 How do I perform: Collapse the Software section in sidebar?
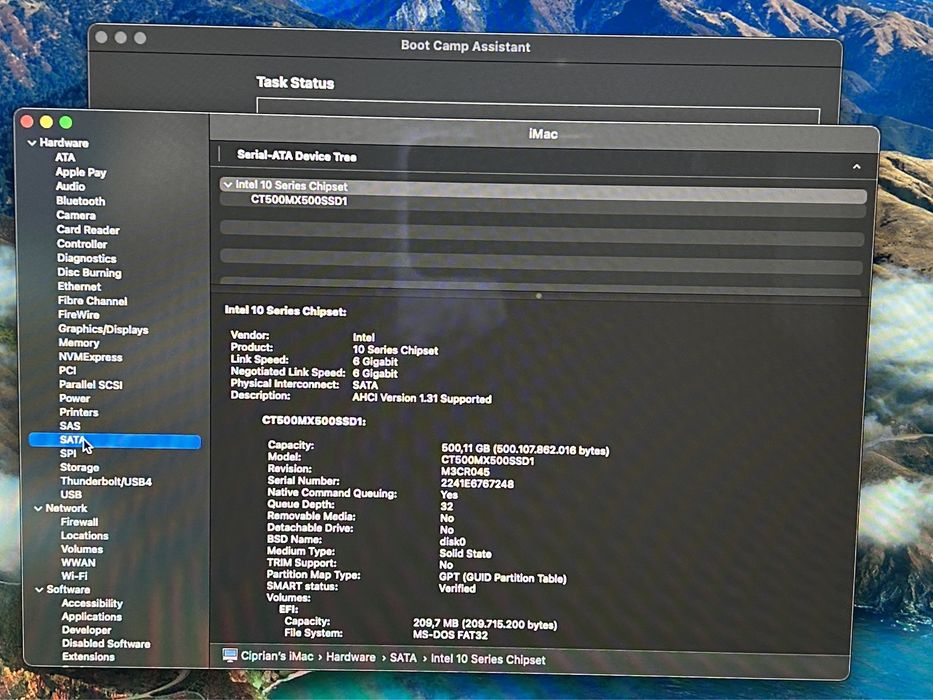click(39, 590)
